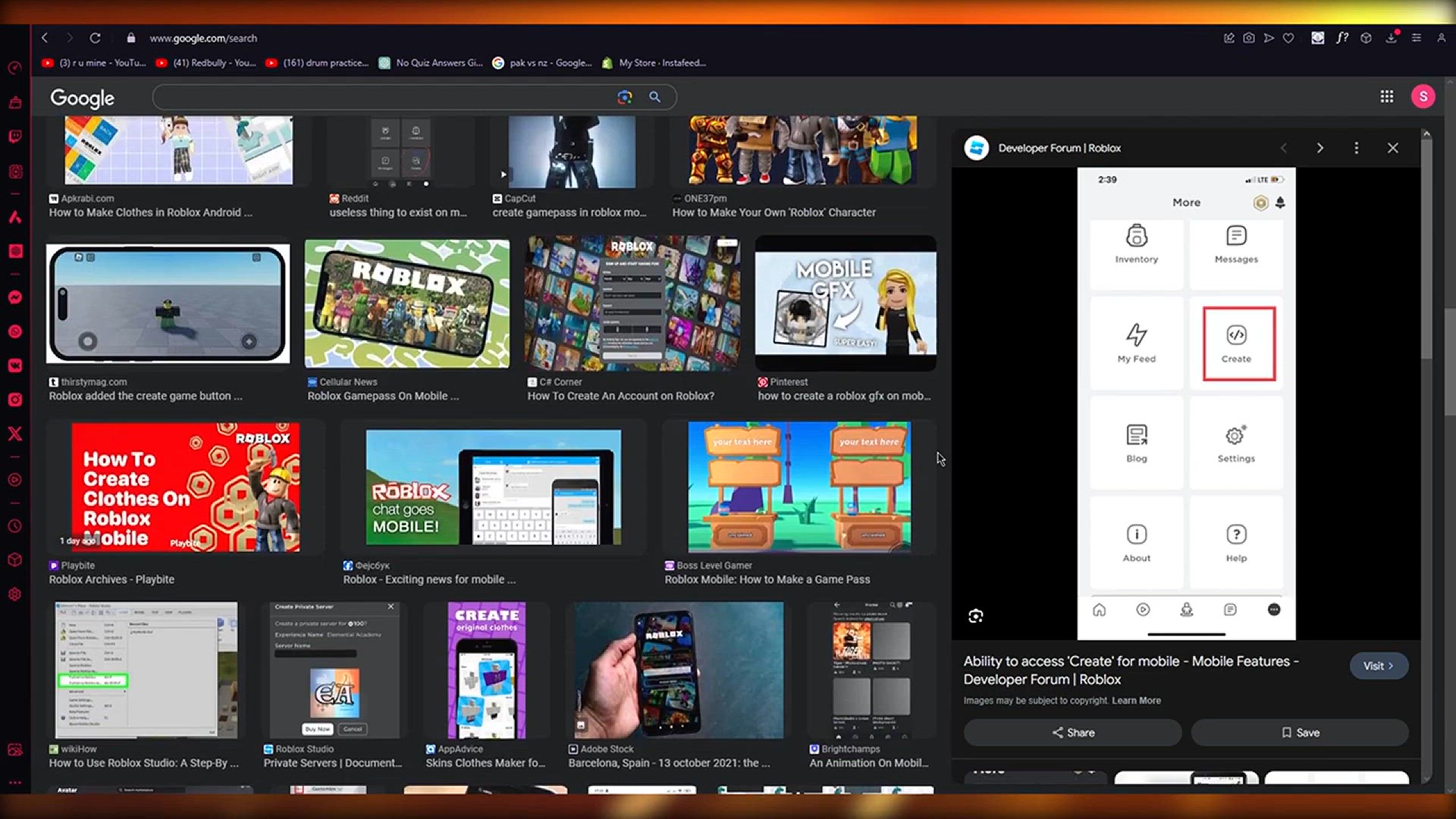Open the browser profile icon in the toolbar
Screen dimensions: 1456x819
(1441, 38)
